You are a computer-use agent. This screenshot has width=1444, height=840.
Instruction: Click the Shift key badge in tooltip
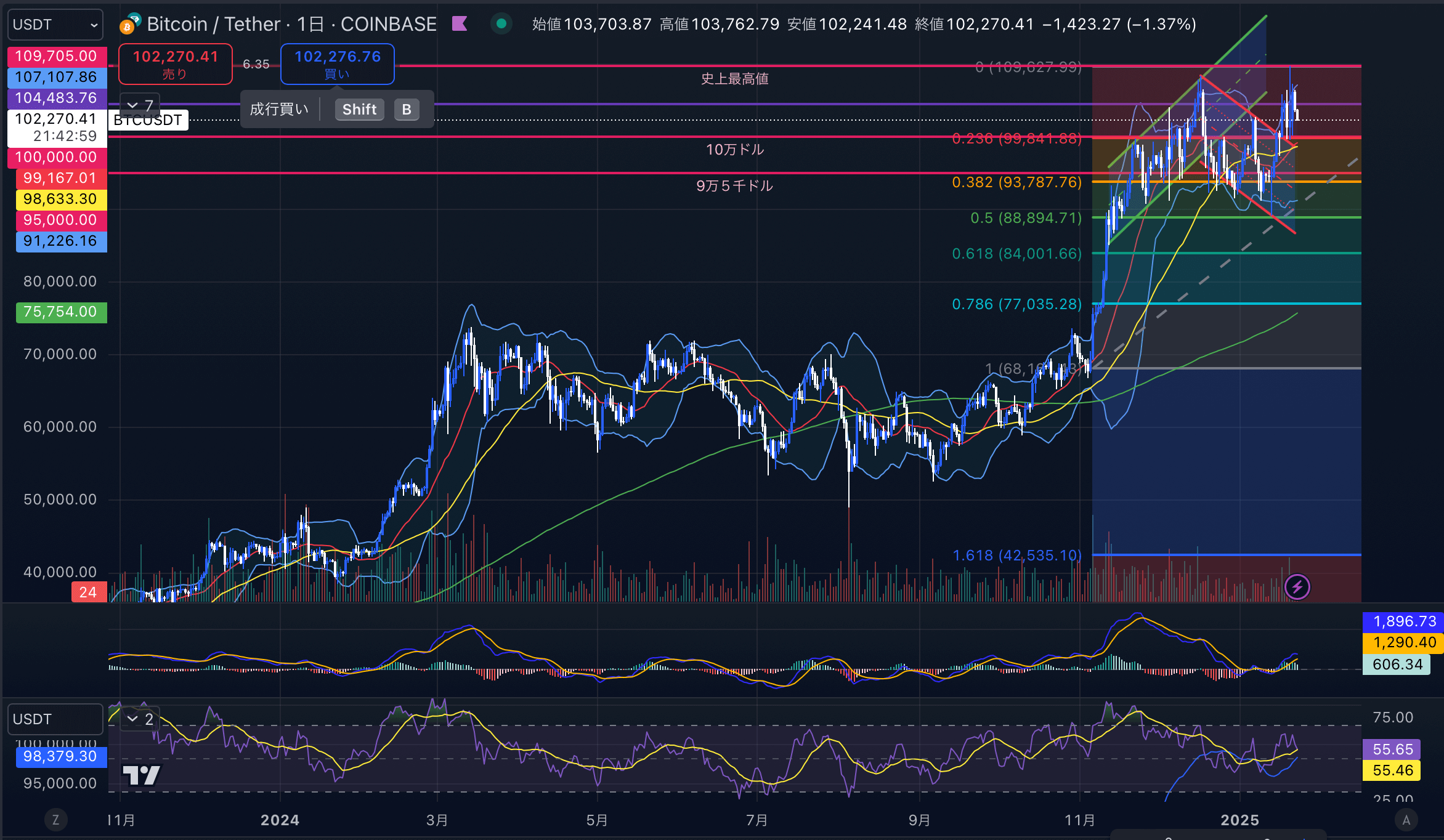(x=359, y=110)
